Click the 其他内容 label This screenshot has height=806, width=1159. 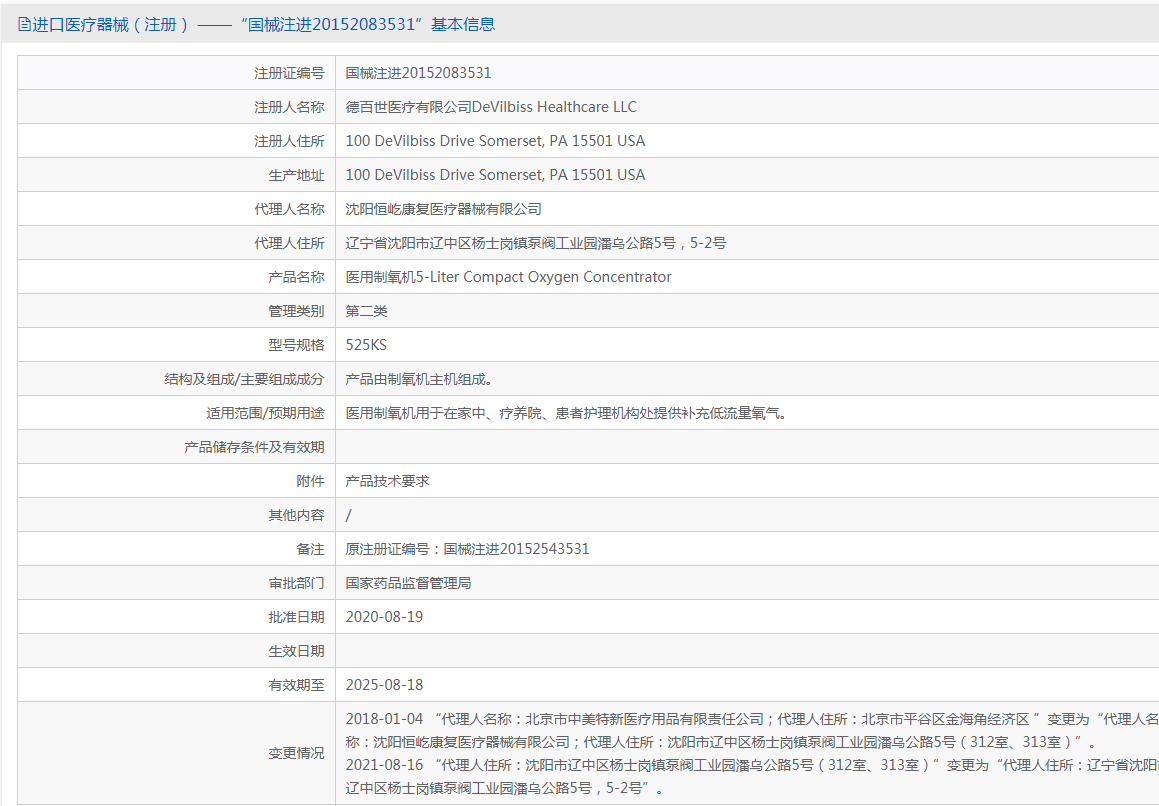click(x=296, y=515)
